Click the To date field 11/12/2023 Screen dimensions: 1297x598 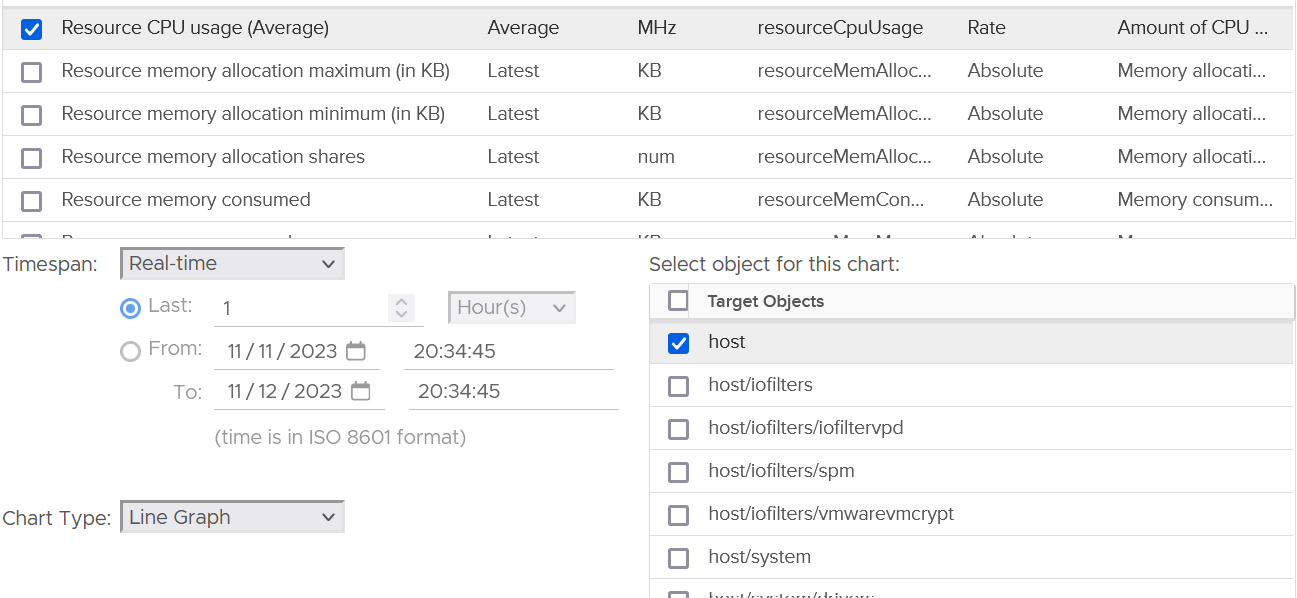click(x=285, y=391)
